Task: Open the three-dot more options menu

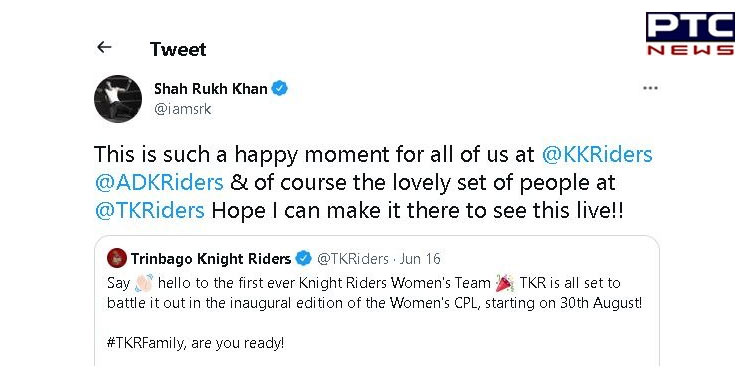Action: 650,88
